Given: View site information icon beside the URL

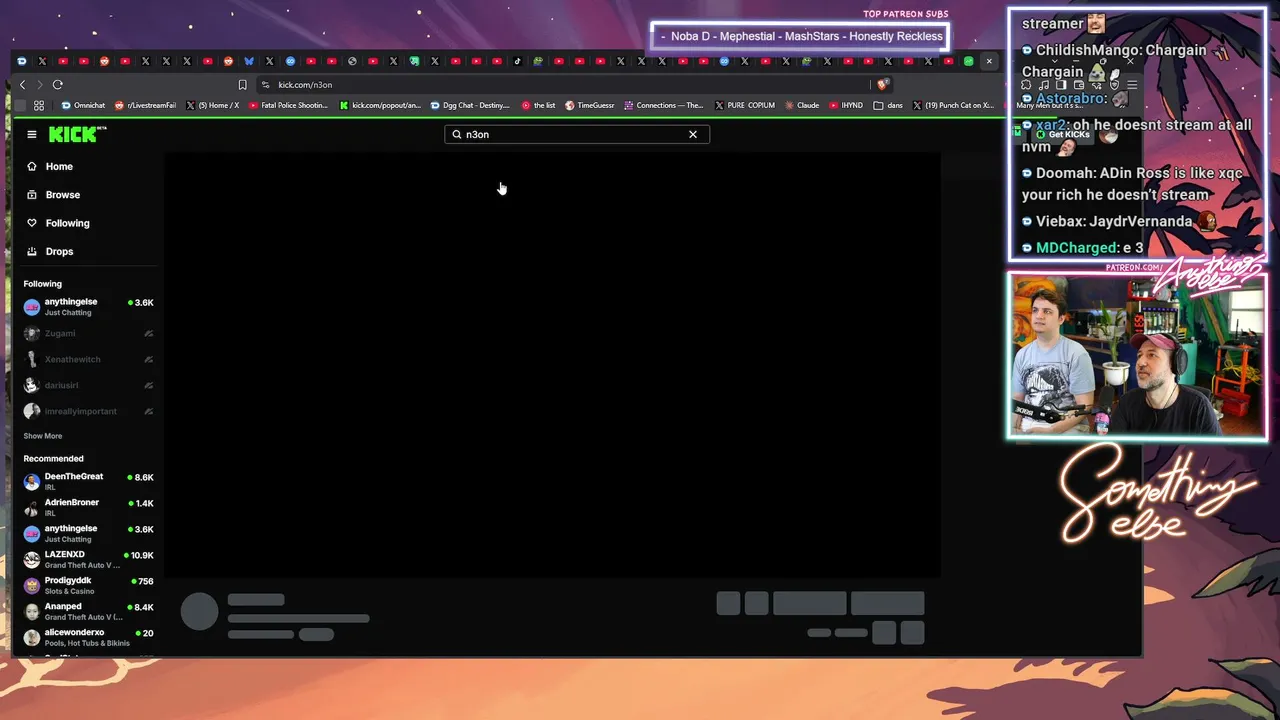Looking at the screenshot, I should [x=265, y=85].
